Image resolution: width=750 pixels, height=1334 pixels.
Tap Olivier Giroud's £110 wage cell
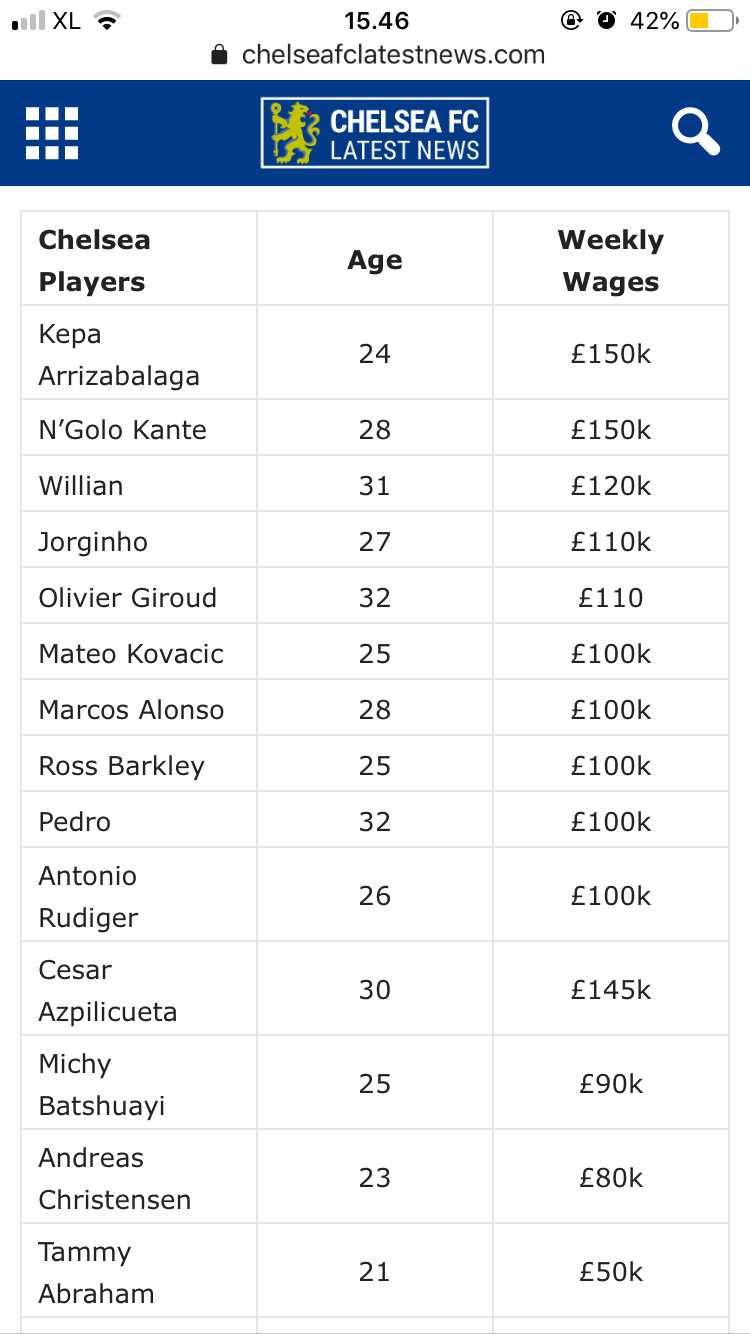pyautogui.click(x=610, y=598)
